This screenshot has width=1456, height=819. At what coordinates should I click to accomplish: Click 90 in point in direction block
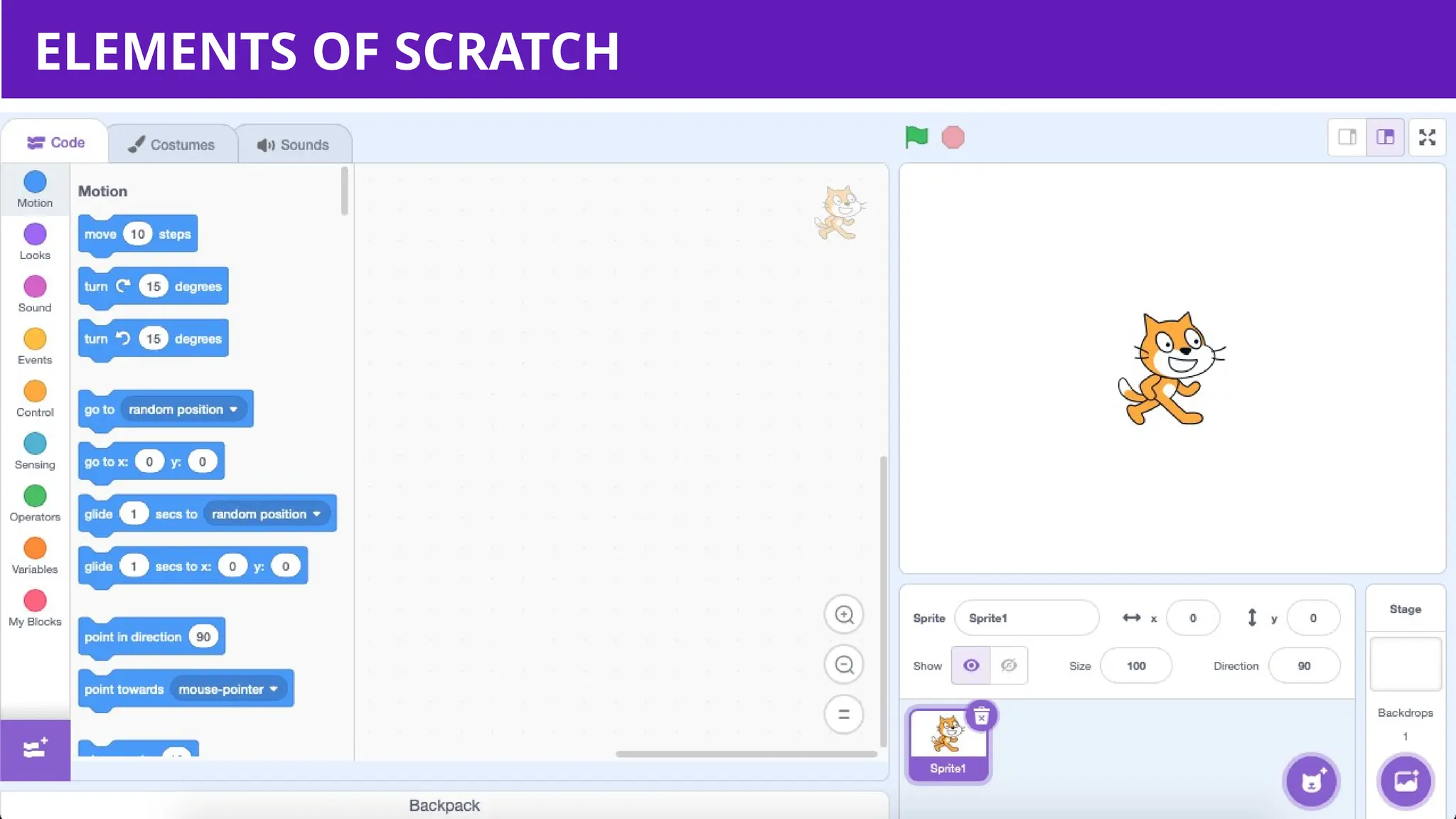click(203, 637)
